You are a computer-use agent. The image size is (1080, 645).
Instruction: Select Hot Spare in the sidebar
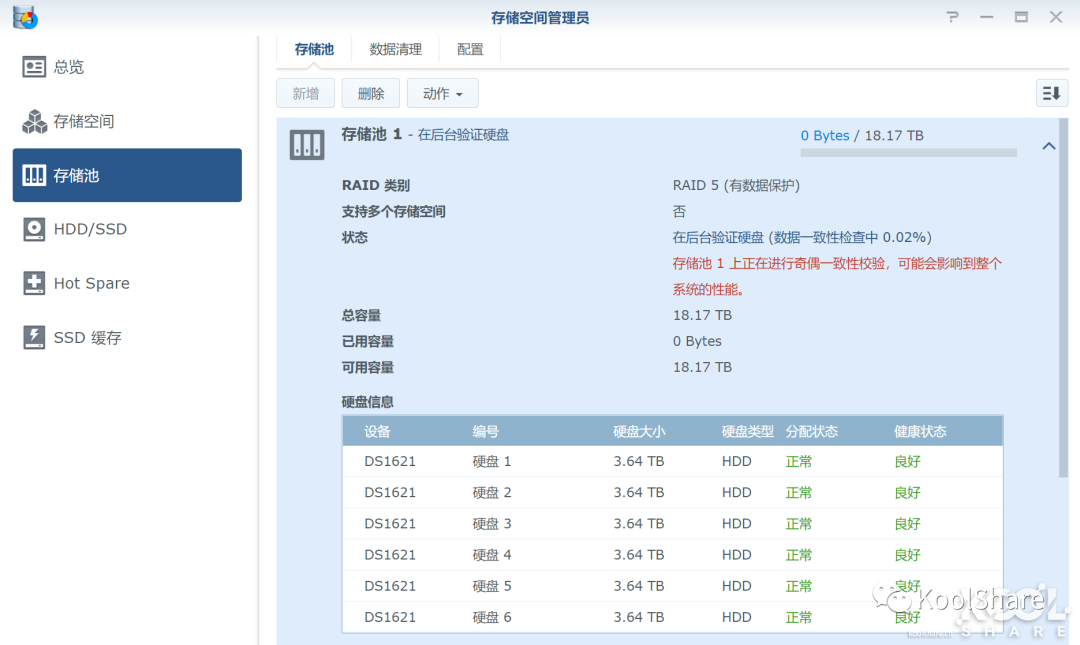(90, 283)
